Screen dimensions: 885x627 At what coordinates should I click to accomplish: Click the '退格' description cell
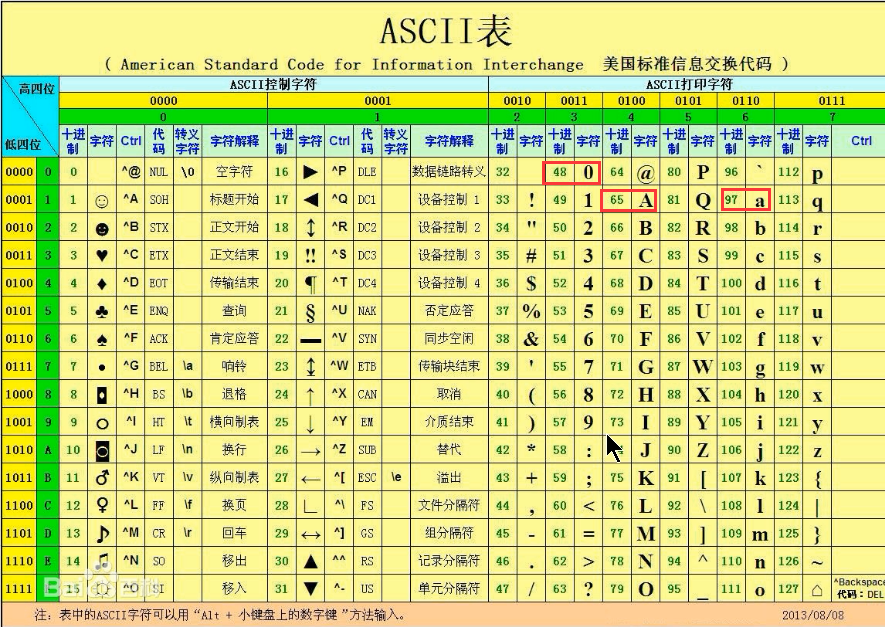[x=234, y=394]
